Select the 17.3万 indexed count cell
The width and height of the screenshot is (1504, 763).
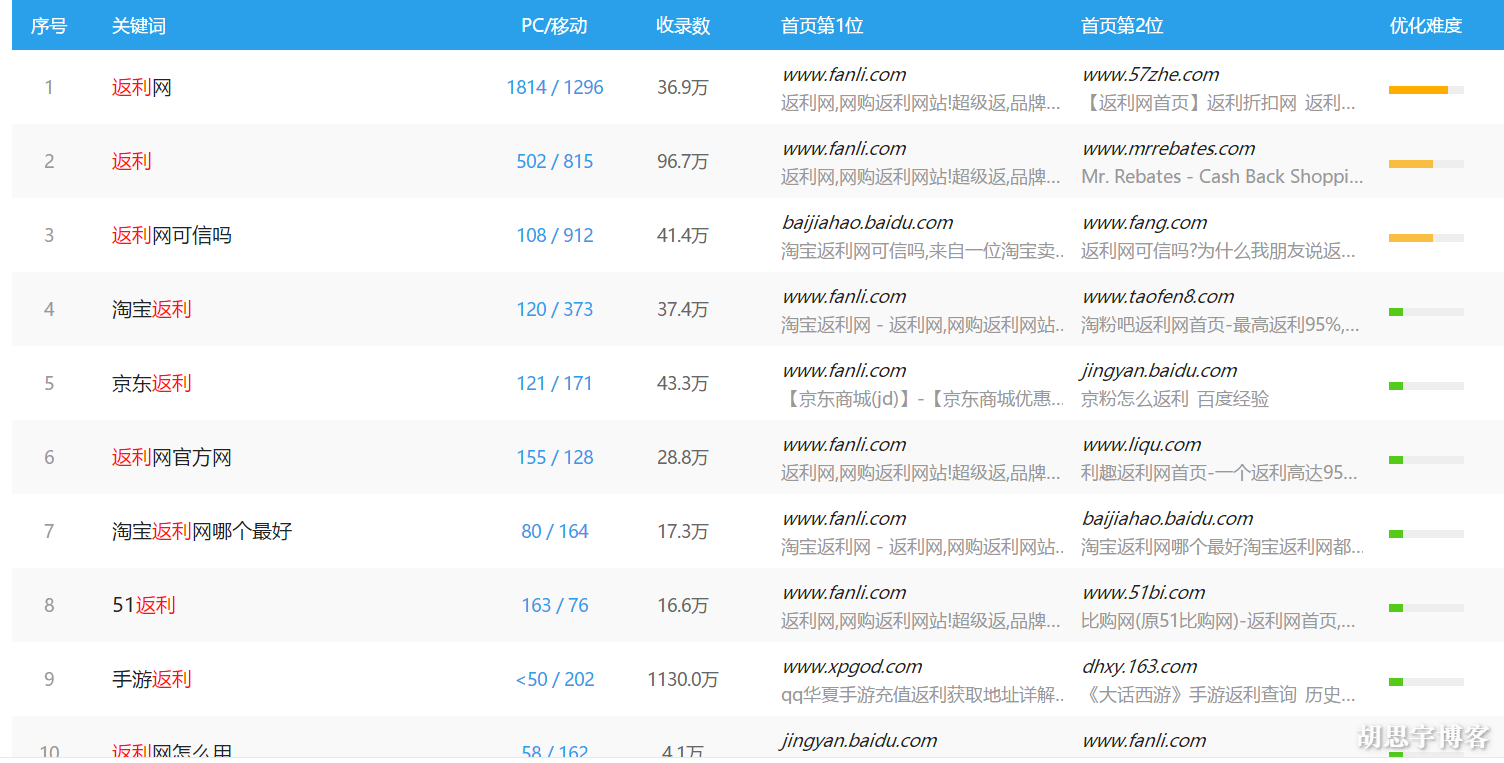tap(683, 532)
